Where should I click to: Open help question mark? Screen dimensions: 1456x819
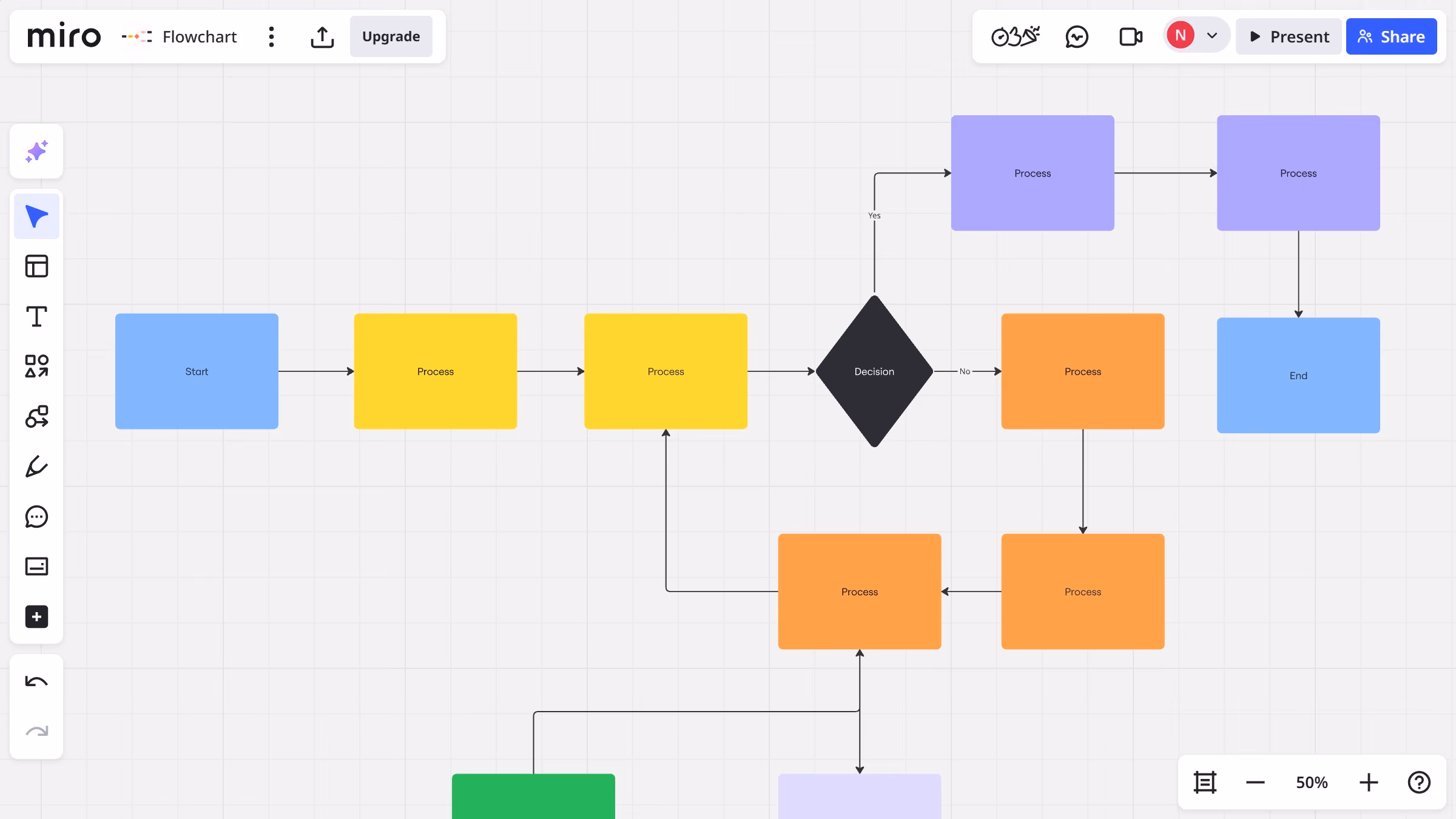click(x=1419, y=782)
